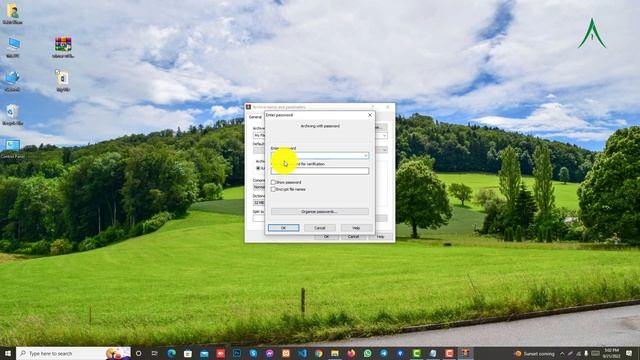Open the red C app on the taskbar
The height and width of the screenshot is (360, 640).
pyautogui.click(x=449, y=353)
